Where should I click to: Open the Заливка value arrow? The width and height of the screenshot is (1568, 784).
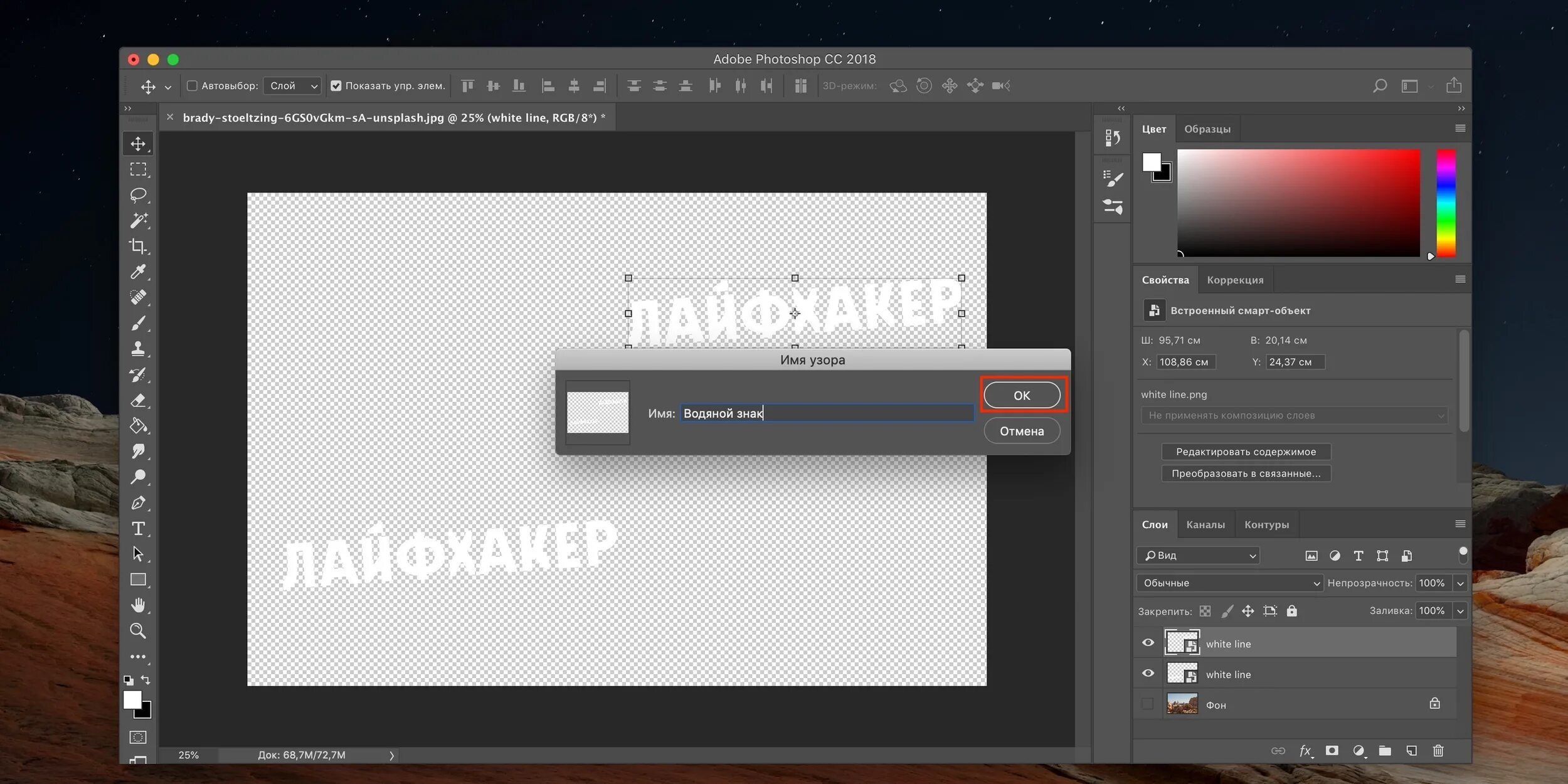(x=1460, y=611)
